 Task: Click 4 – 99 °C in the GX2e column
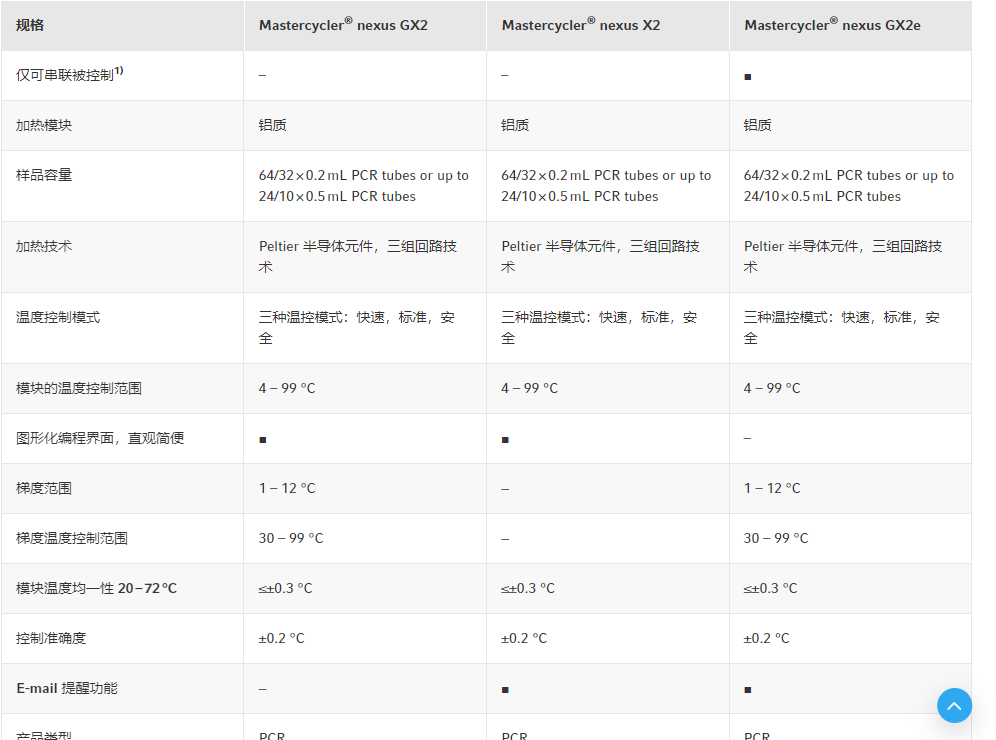click(772, 388)
